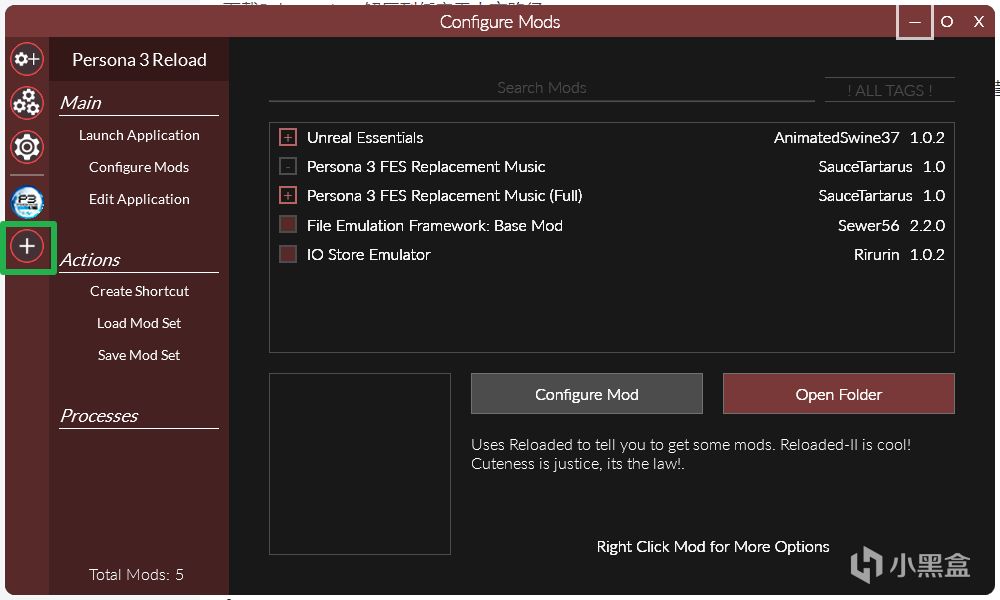Select Load Mod Set
This screenshot has width=1000, height=600.
coord(139,323)
